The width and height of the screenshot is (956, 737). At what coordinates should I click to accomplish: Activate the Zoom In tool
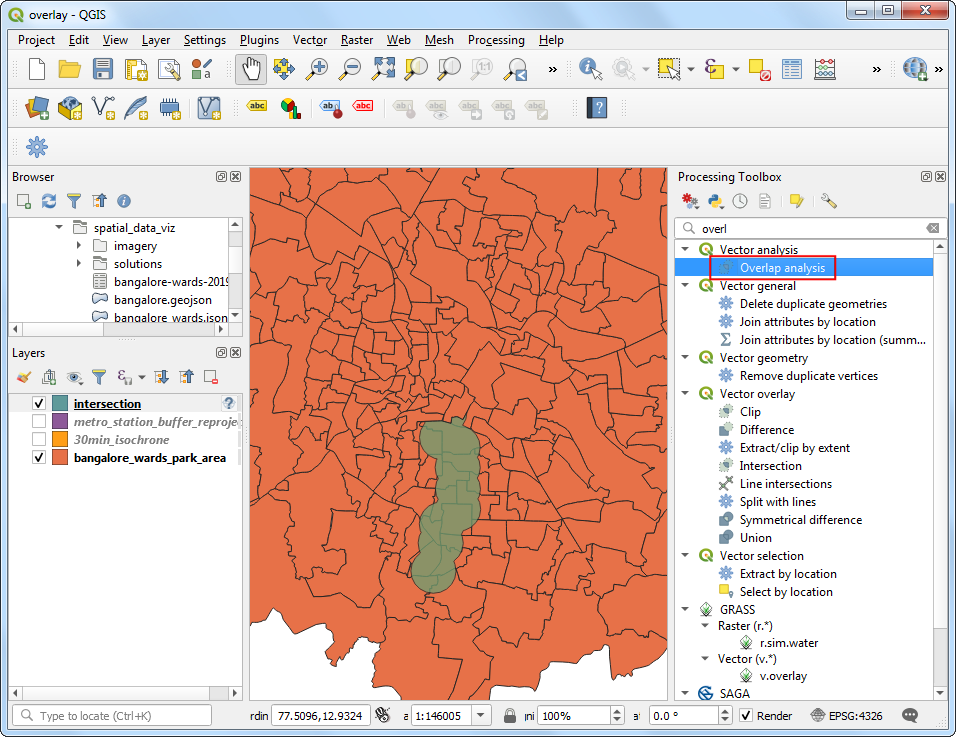(318, 69)
